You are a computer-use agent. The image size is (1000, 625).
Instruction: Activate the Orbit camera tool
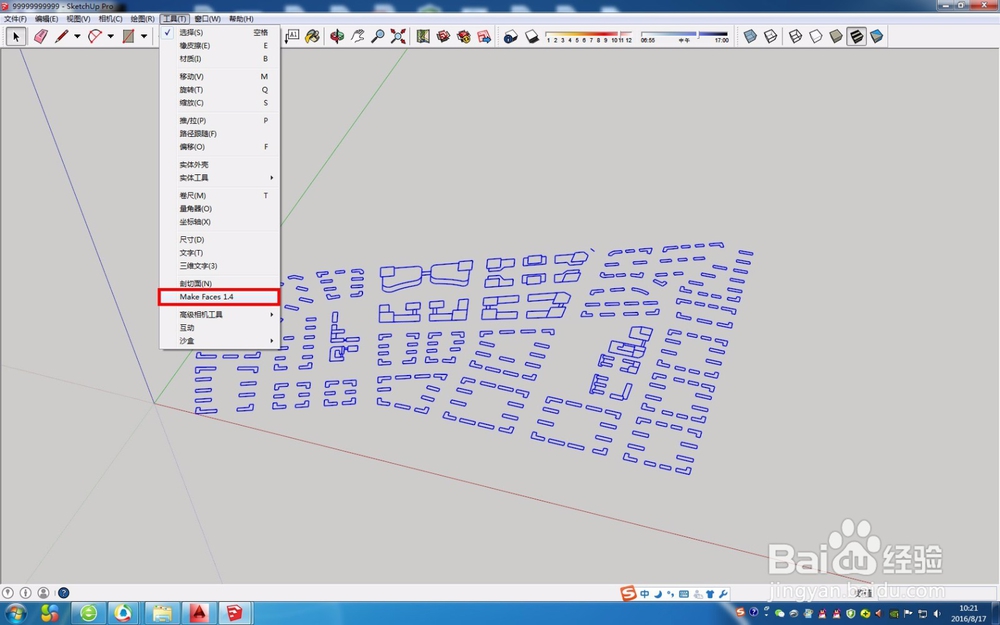pyautogui.click(x=337, y=36)
